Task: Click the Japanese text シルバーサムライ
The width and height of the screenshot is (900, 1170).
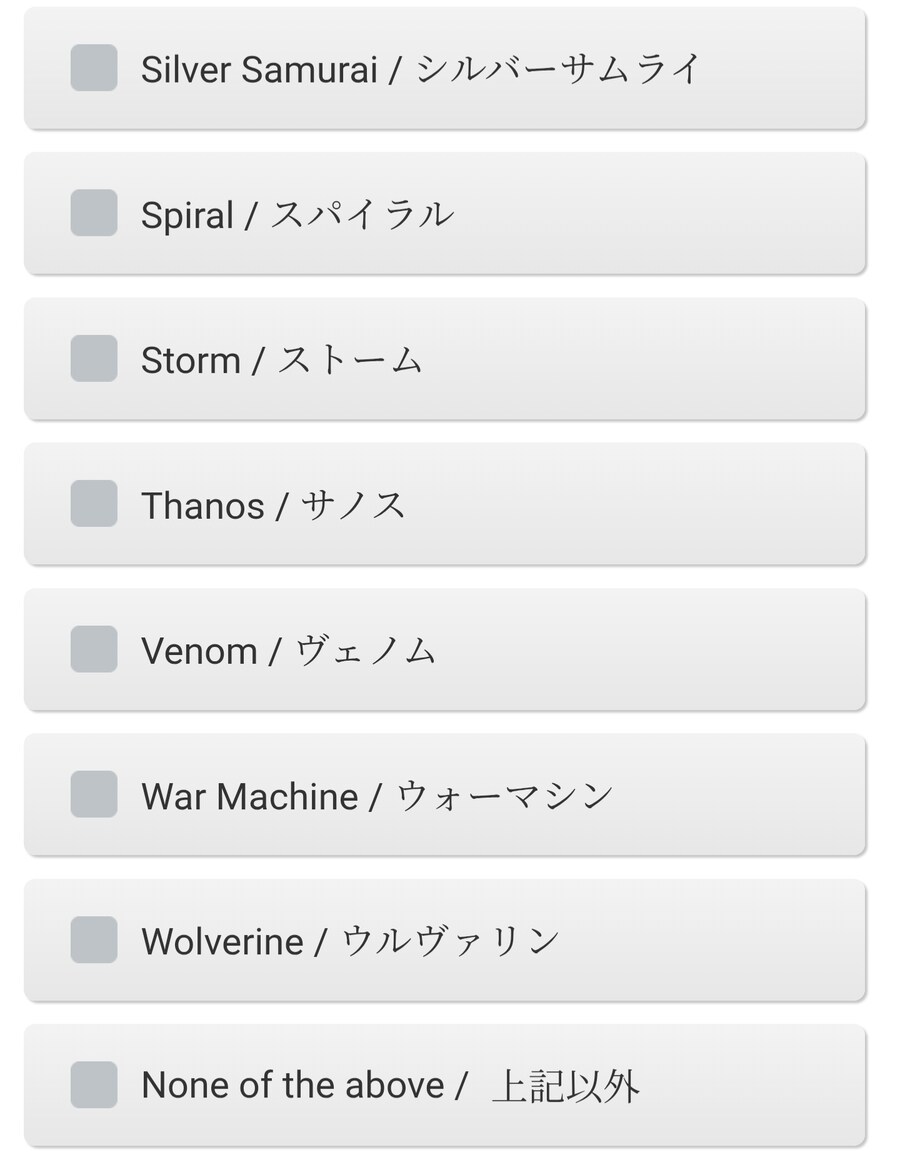Action: [x=558, y=70]
